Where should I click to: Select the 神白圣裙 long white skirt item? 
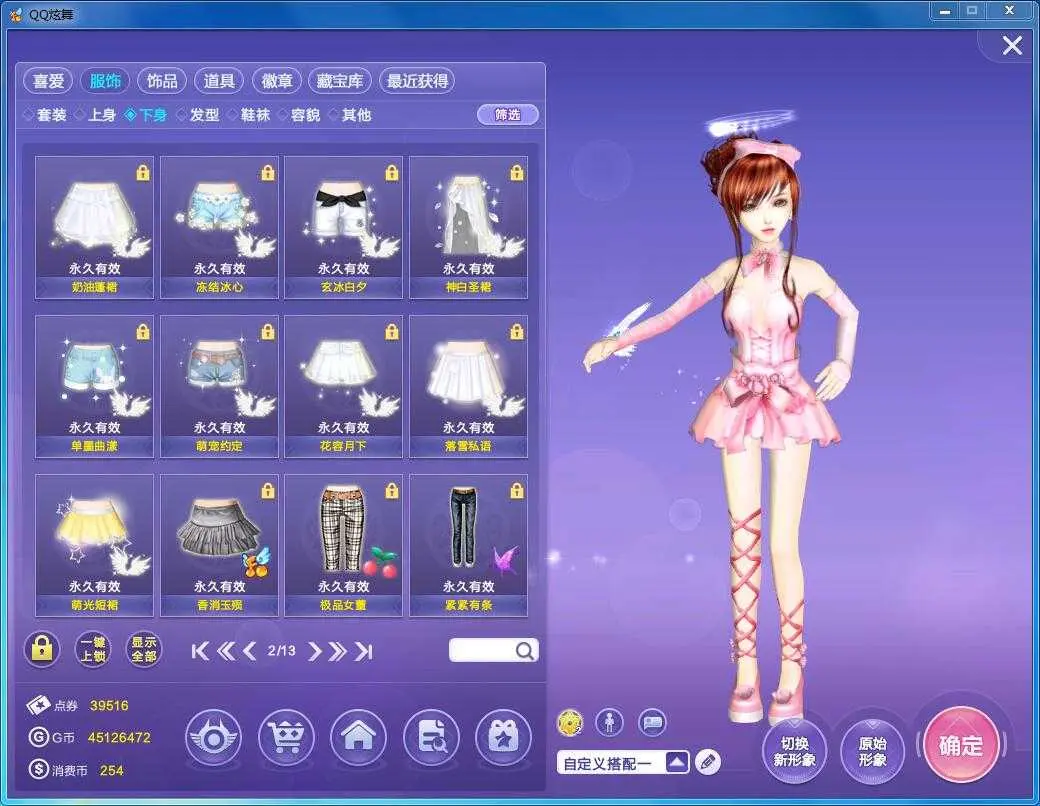coord(468,228)
